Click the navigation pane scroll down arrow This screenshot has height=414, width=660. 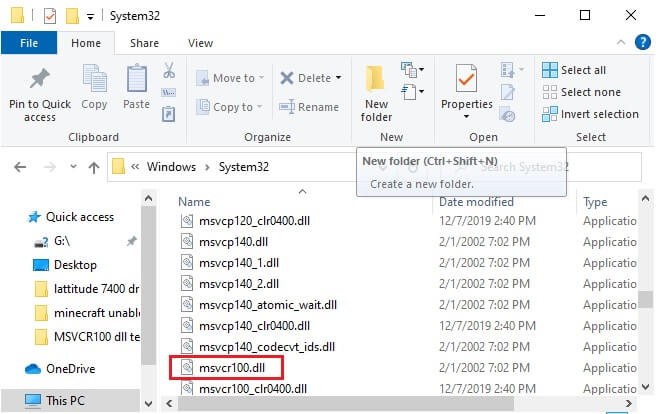(x=148, y=403)
